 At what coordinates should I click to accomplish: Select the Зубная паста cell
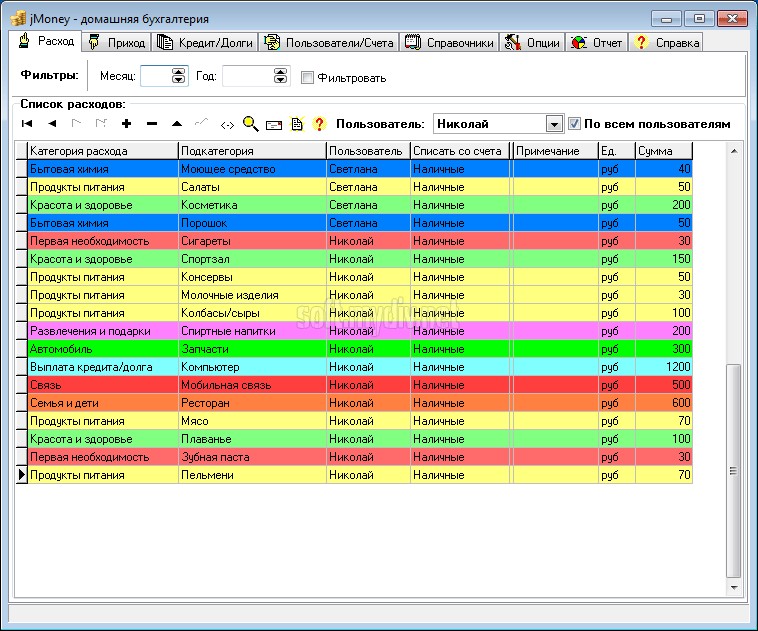252,457
